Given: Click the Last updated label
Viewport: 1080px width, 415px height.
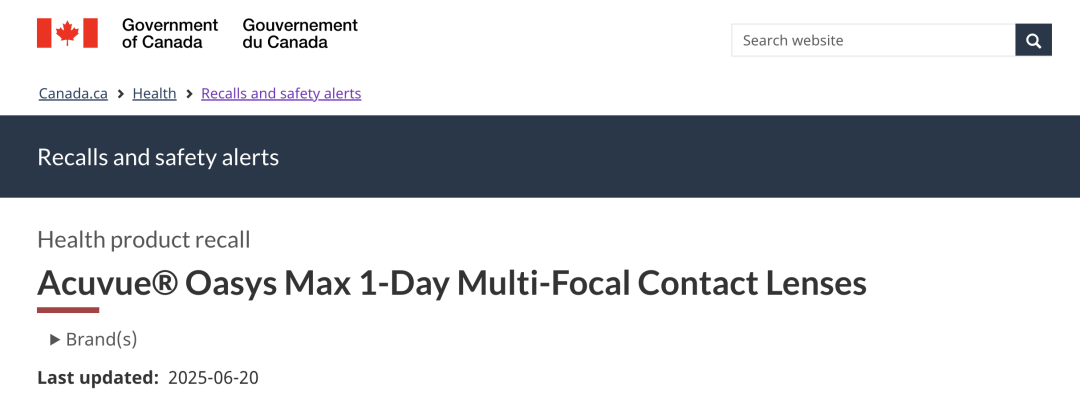Looking at the screenshot, I should click(x=98, y=378).
